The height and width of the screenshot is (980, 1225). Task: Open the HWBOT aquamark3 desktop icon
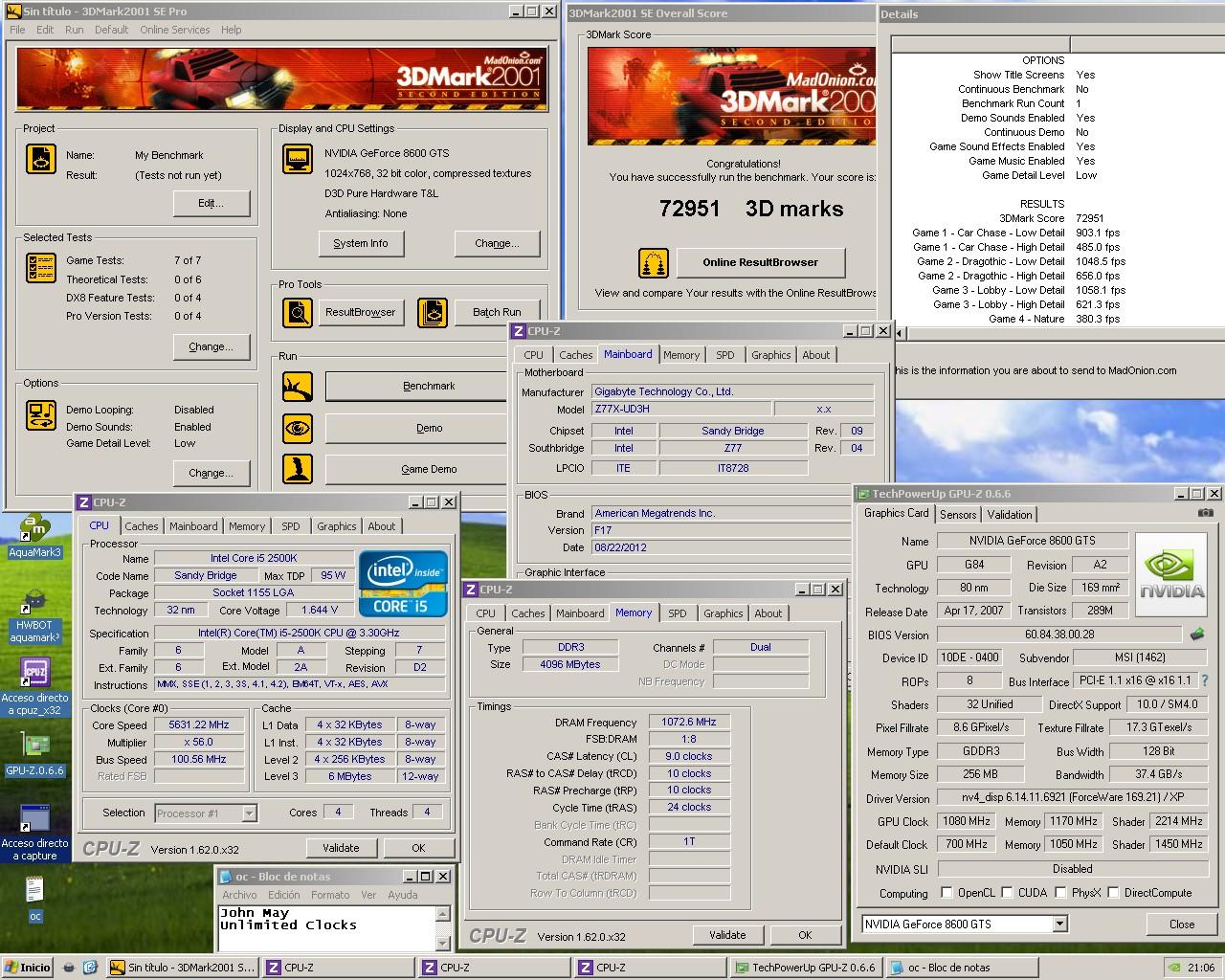pos(34,614)
